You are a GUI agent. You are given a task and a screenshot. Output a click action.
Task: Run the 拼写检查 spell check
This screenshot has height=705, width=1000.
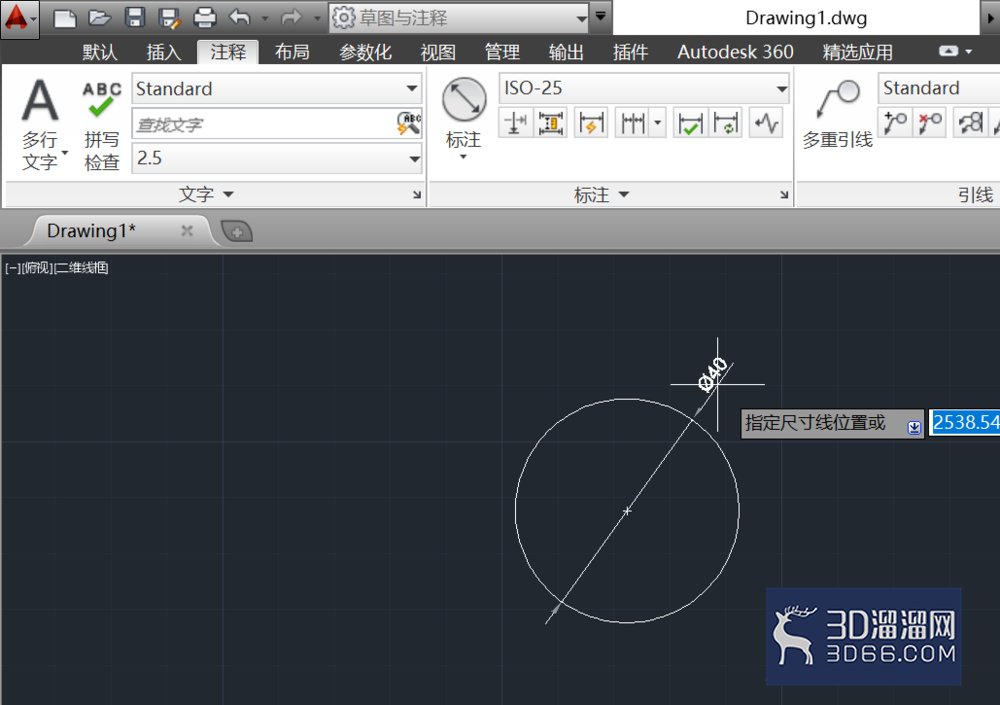coord(101,126)
